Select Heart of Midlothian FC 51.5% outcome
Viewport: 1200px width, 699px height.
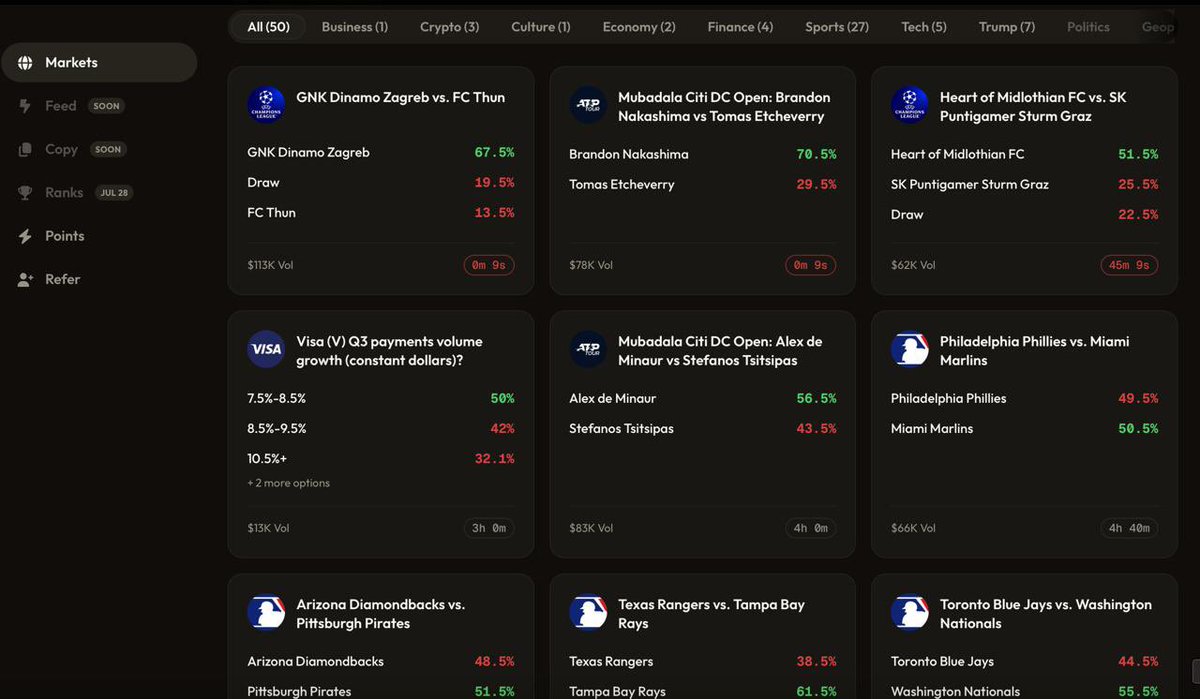coord(1025,154)
